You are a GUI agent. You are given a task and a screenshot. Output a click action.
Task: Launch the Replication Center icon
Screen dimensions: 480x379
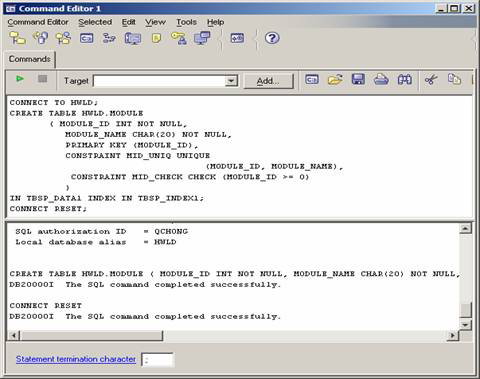pyautogui.click(x=41, y=38)
